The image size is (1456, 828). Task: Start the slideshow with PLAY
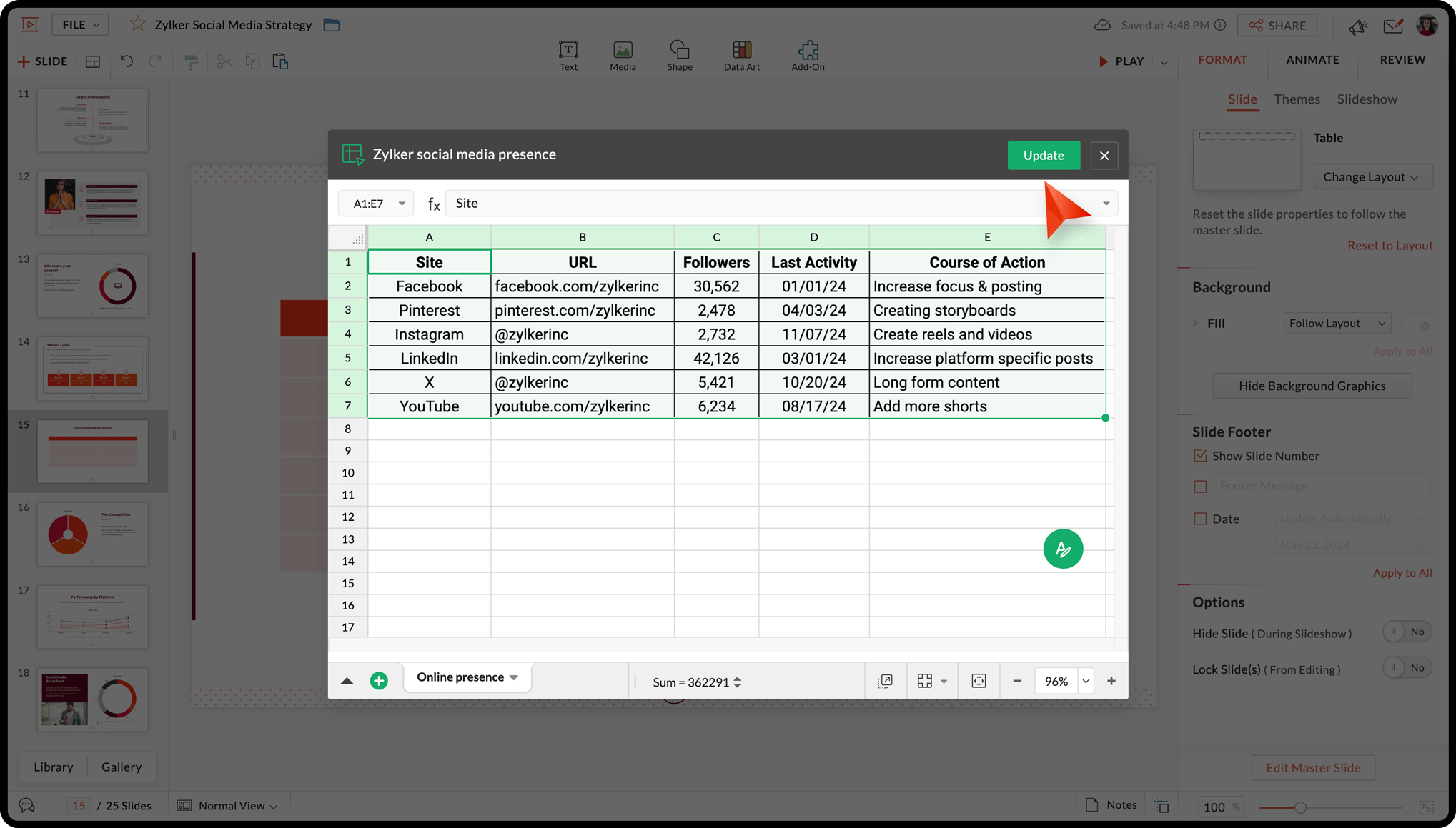[1121, 61]
